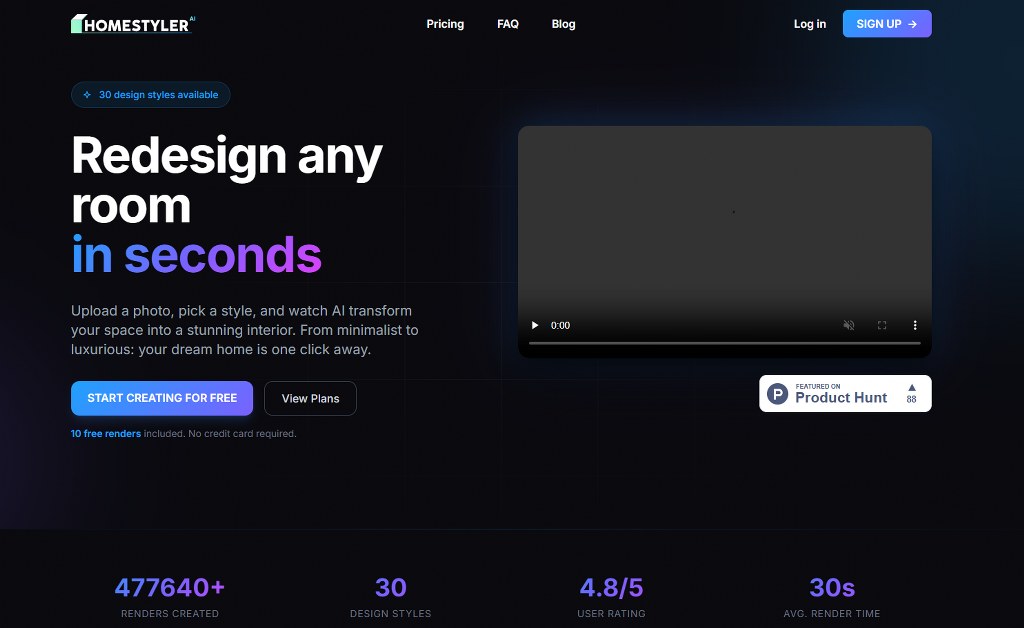Click the 'in seconds' gradient heading

[197, 255]
